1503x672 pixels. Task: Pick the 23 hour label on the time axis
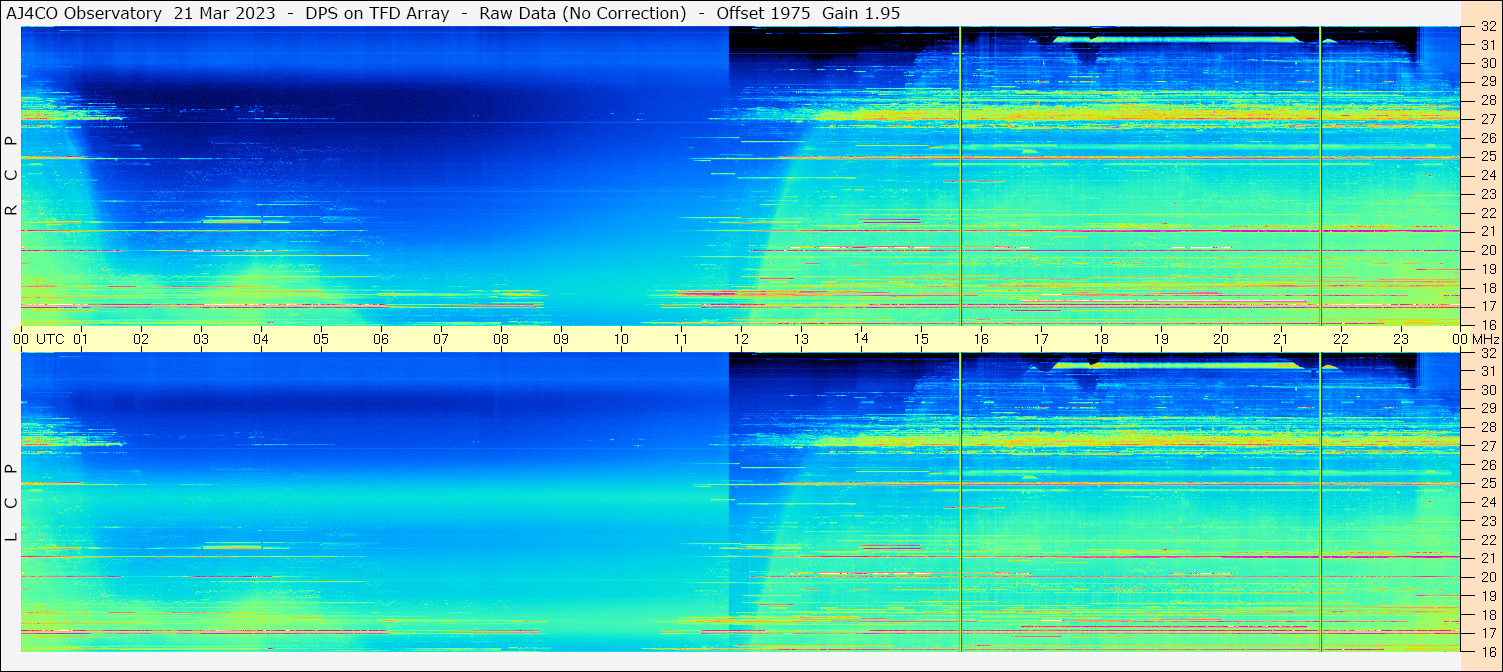pos(1401,339)
